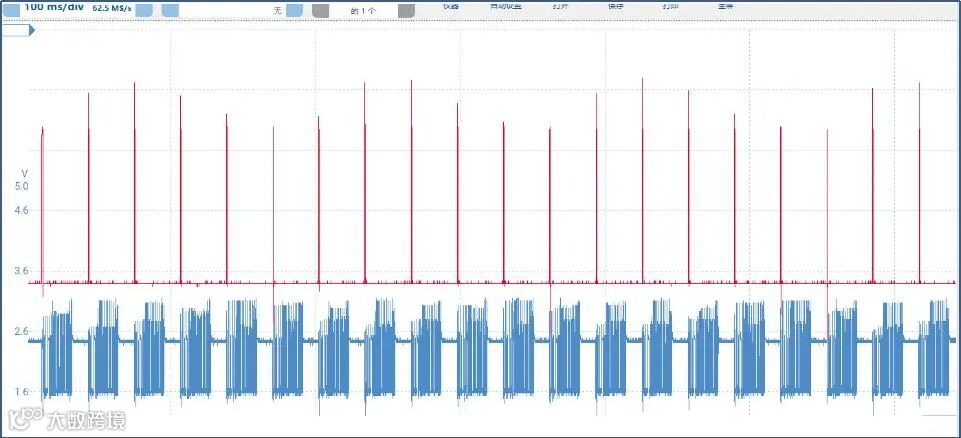Click the 100 ms/div timebase setting
Image resolution: width=961 pixels, height=438 pixels.
[x=54, y=7]
